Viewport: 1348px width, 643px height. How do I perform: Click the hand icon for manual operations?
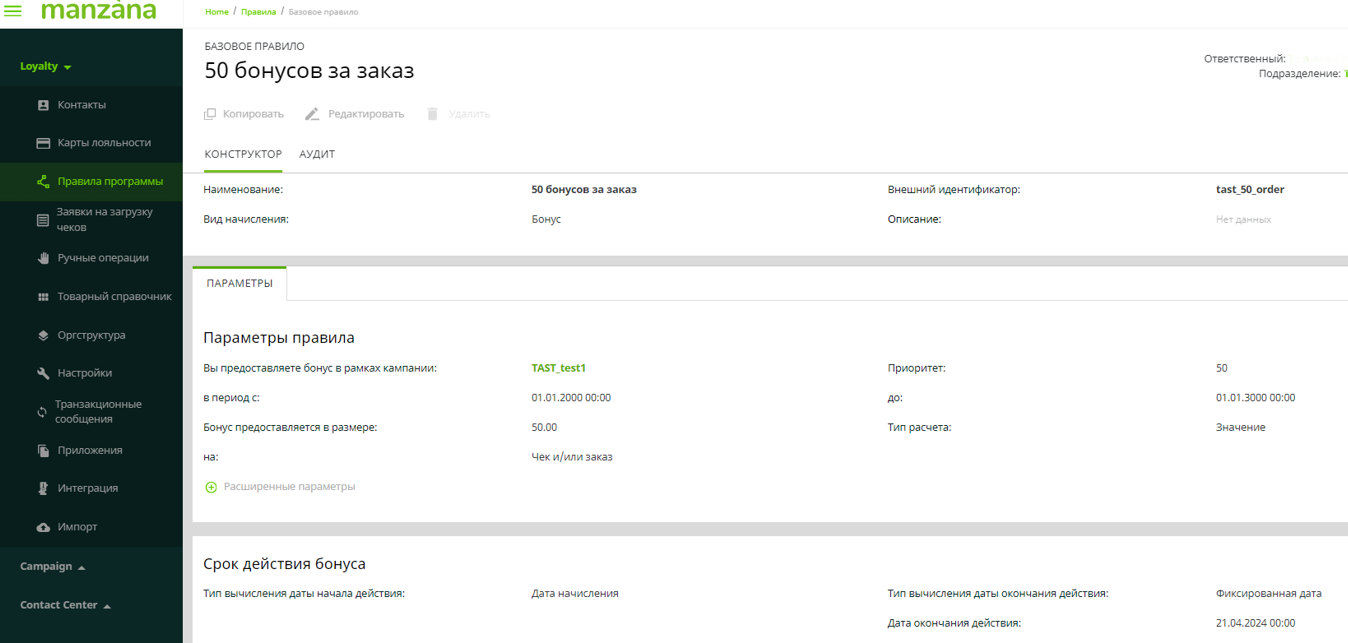pyautogui.click(x=43, y=258)
